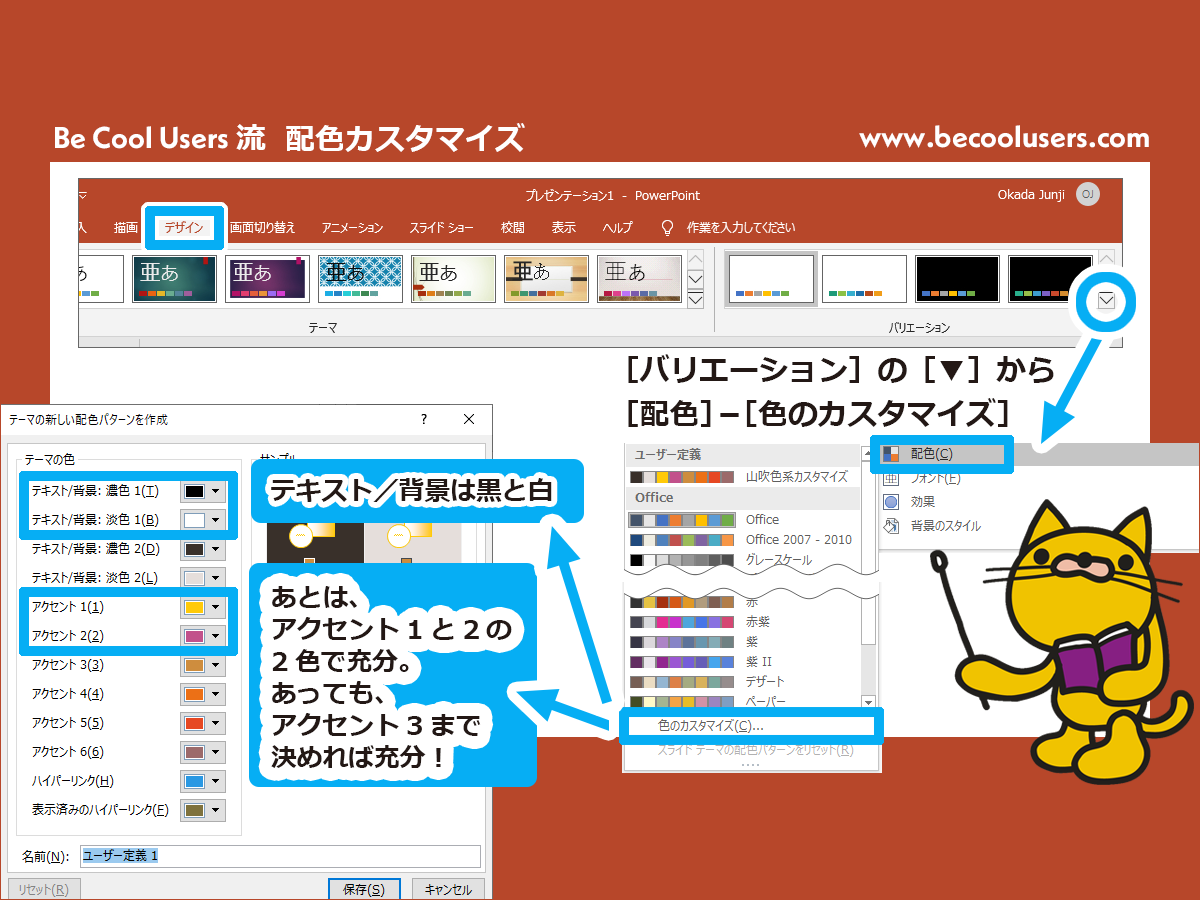1200x900 pixels.
Task: Open the ハイパーリンク(H) blue color dropdown
Action: [204, 781]
